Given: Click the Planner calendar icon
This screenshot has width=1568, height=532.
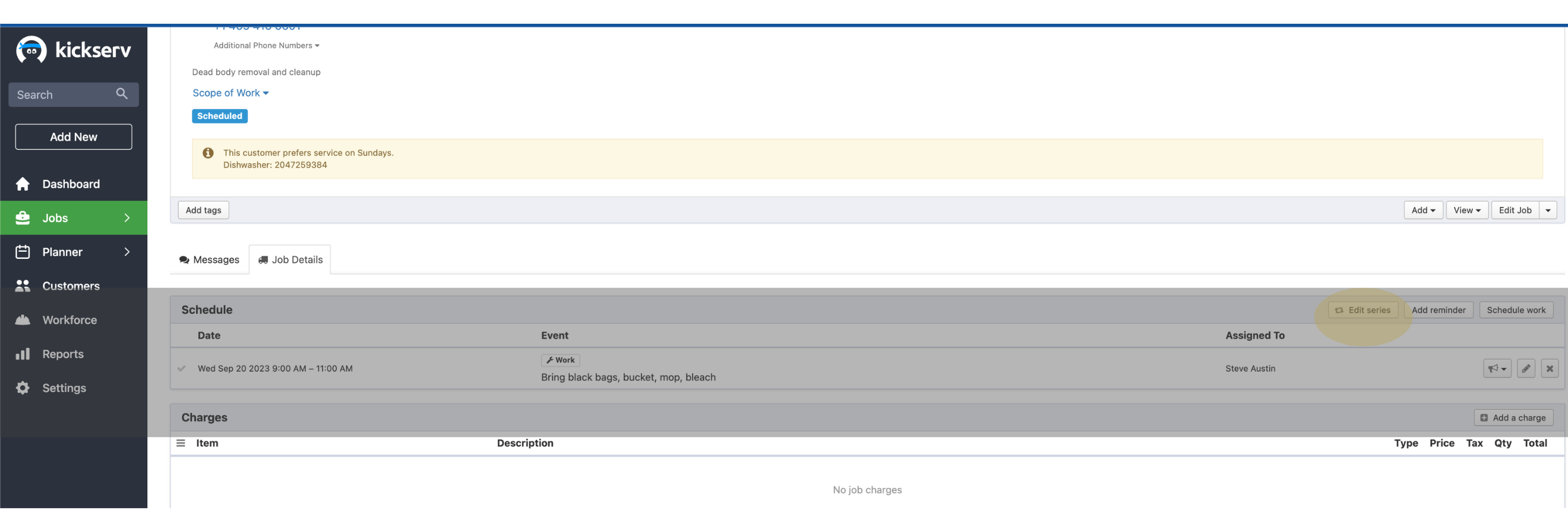Looking at the screenshot, I should point(23,252).
